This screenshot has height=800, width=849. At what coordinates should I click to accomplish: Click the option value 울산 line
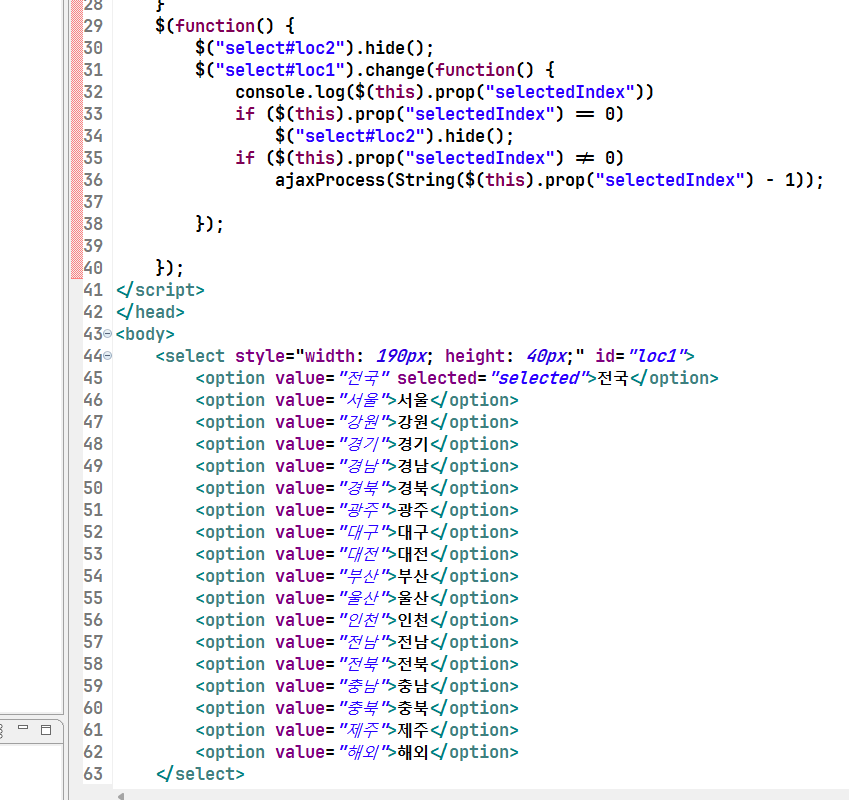pos(357,598)
